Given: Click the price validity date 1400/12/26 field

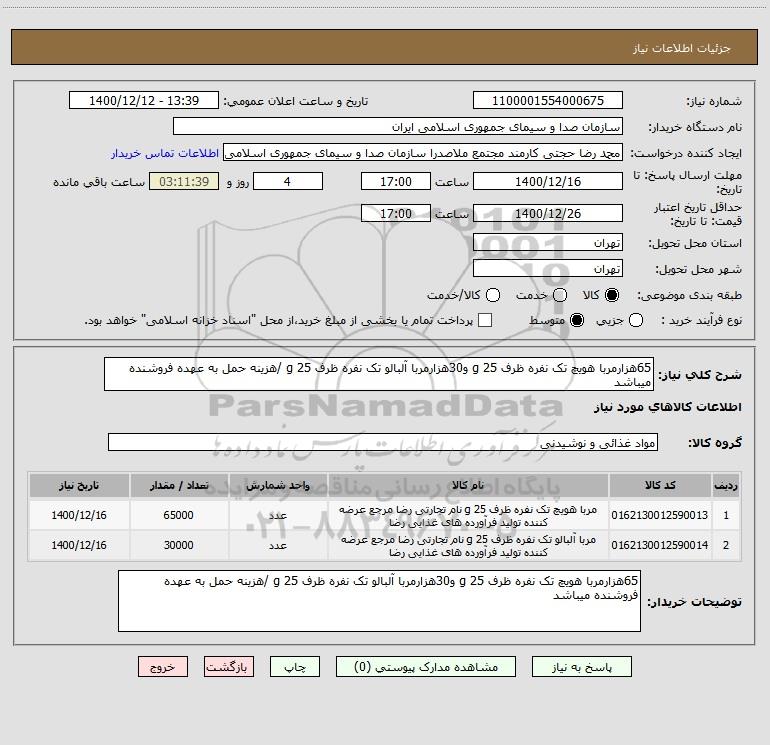Looking at the screenshot, I should 548,214.
